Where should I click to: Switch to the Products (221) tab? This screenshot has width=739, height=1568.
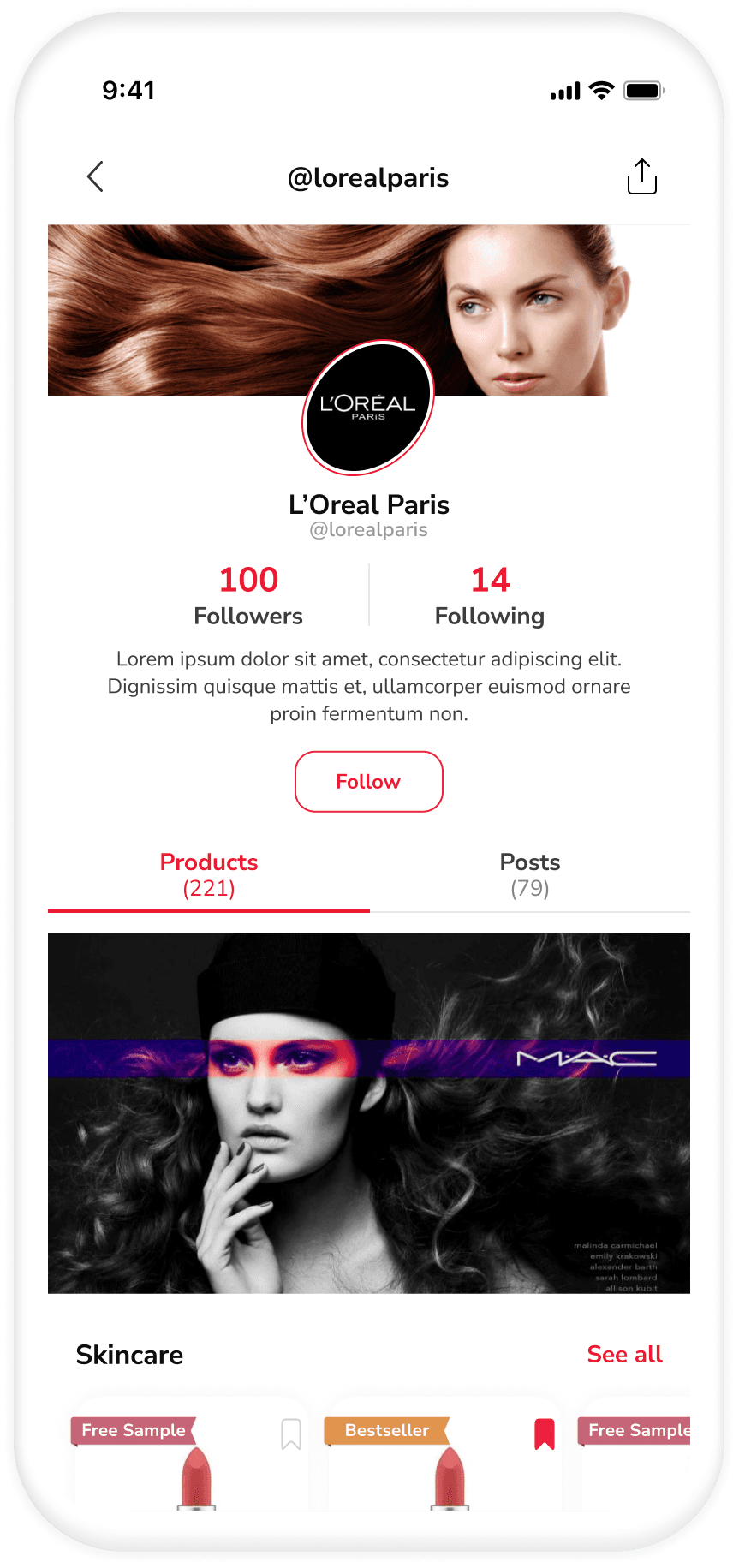(209, 875)
